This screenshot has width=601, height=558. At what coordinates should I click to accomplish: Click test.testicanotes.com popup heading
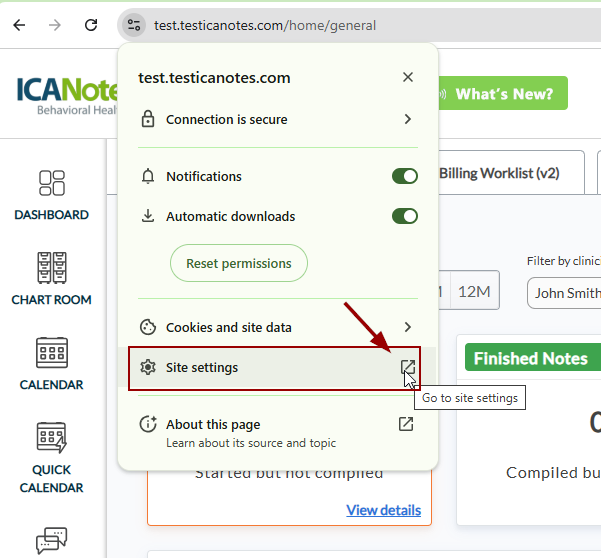[214, 78]
